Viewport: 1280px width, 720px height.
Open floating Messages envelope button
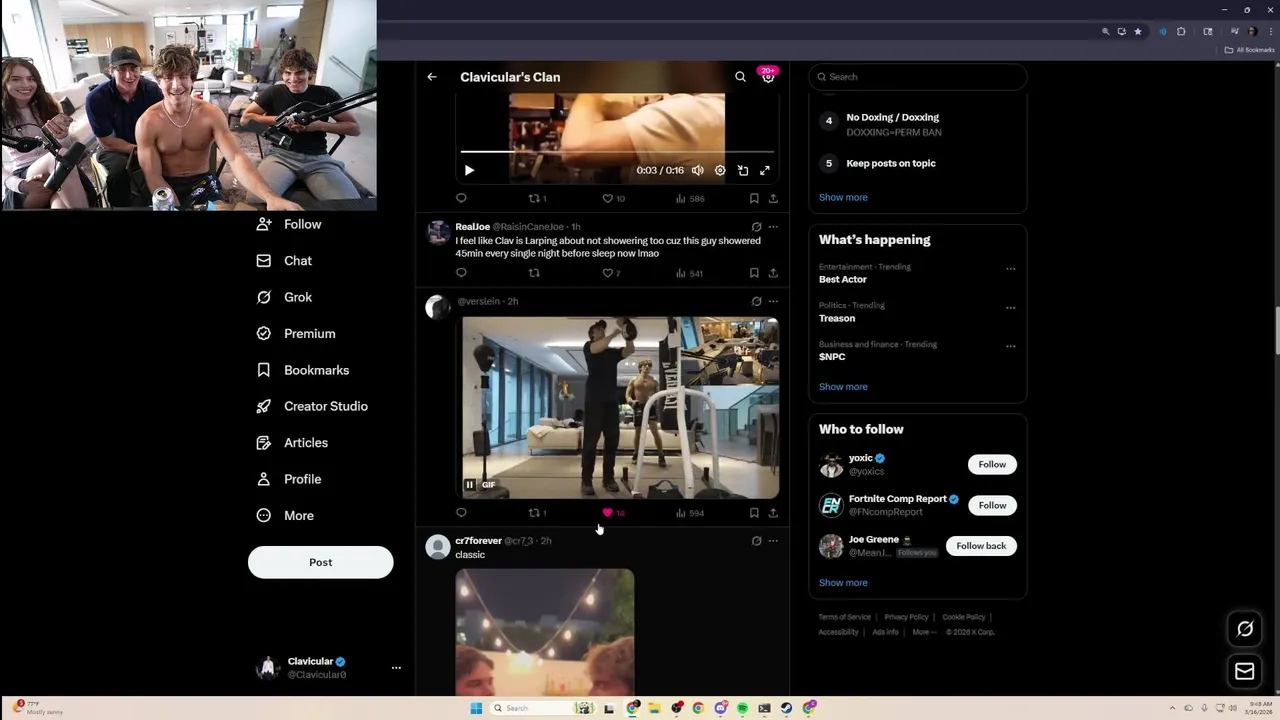coord(1245,672)
